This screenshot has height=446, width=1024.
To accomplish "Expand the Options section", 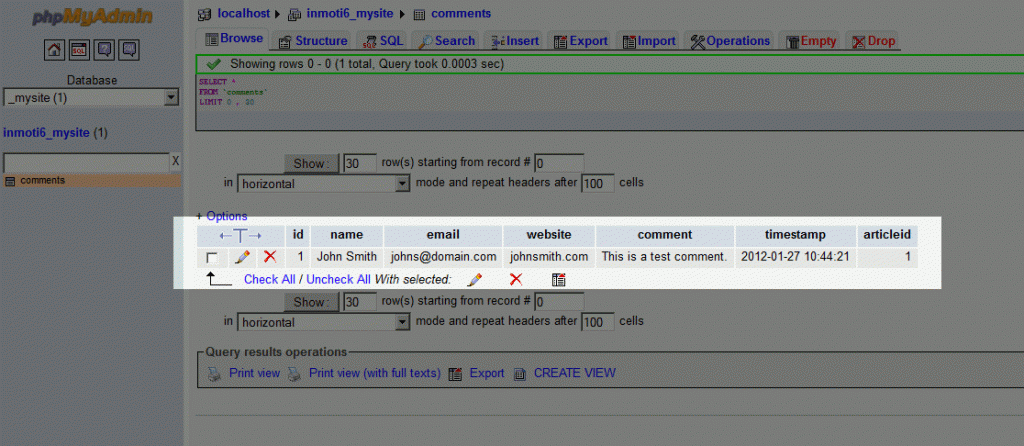I will [226, 216].
